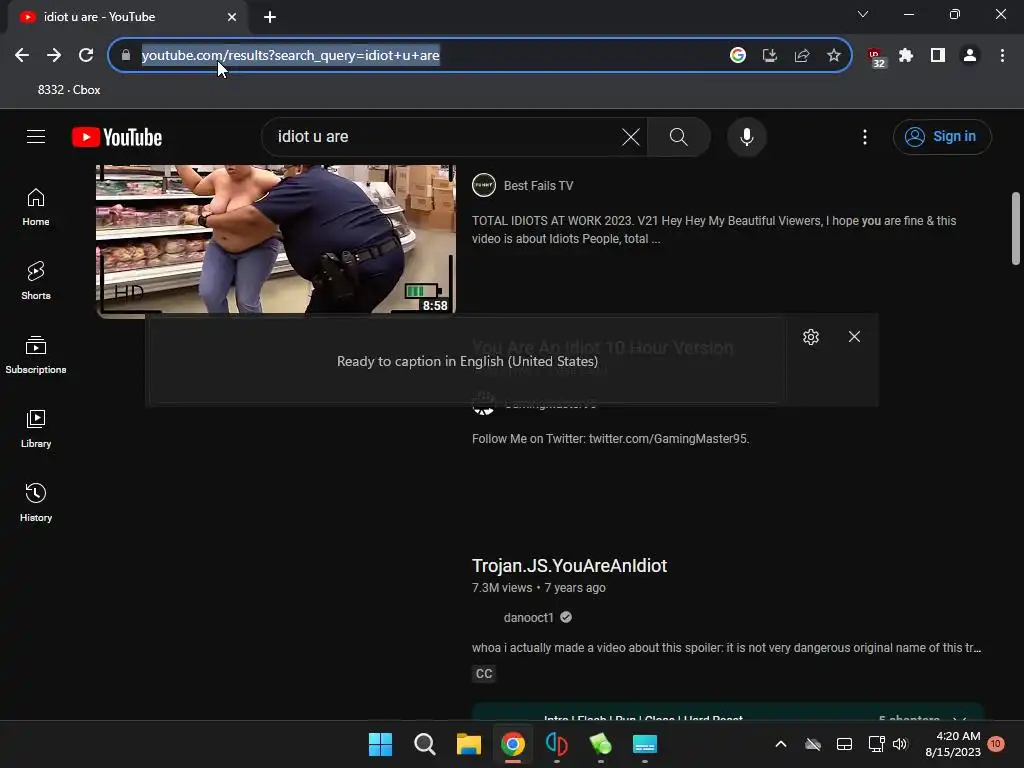
Task: Open the Trojan.JS.YouAreAnIdiot video title
Action: 569,566
